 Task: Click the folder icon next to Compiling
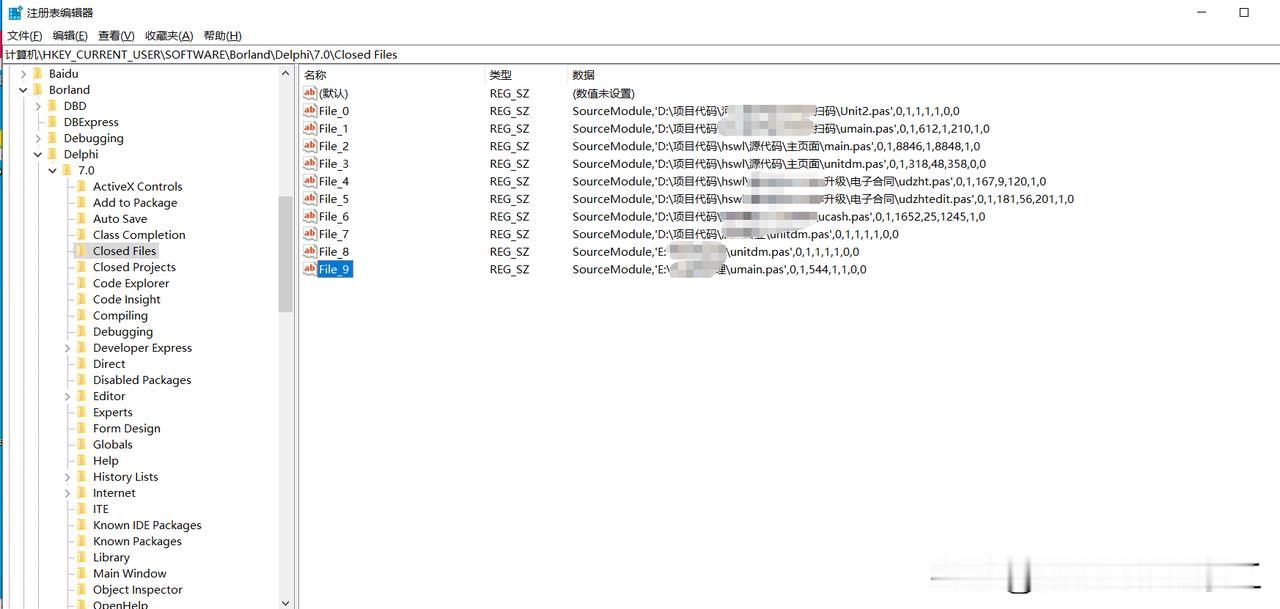click(x=82, y=315)
